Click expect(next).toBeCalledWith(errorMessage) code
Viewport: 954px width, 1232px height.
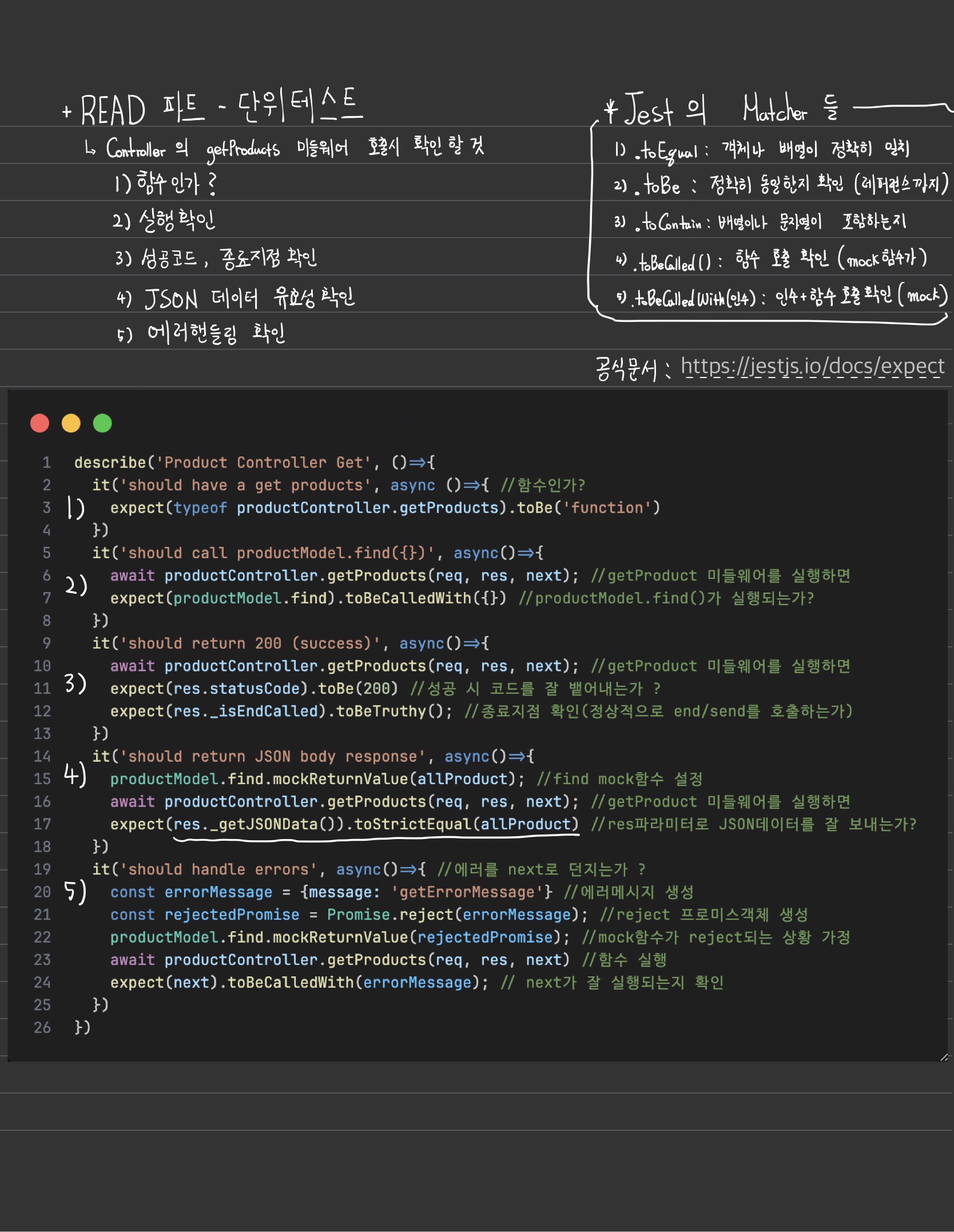(299, 982)
